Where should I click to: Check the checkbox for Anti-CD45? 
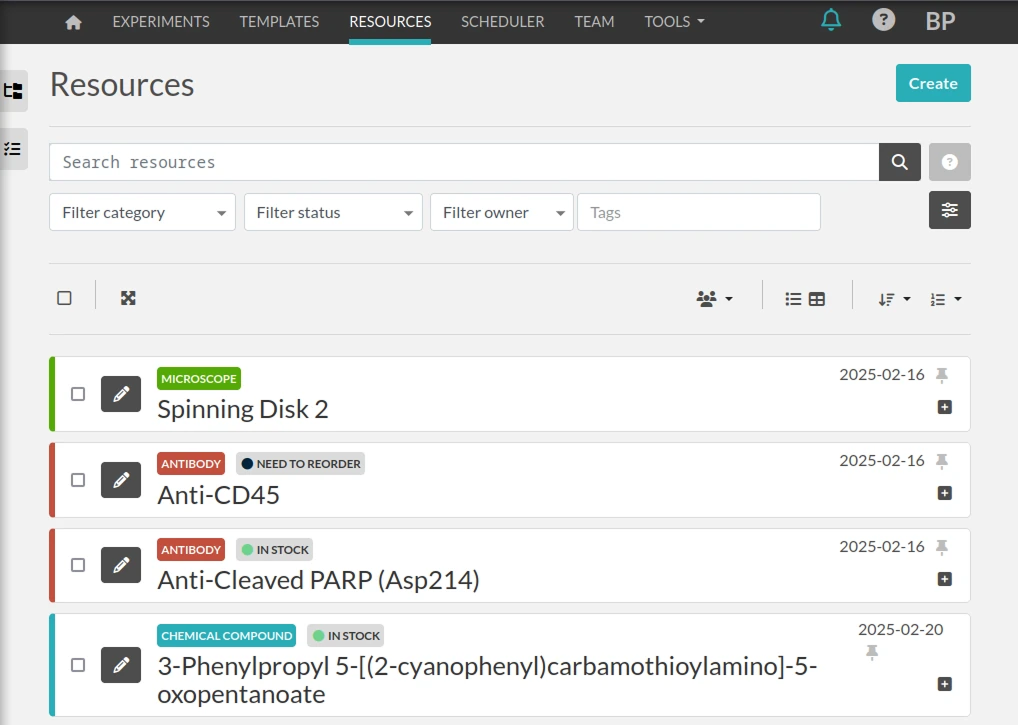[x=78, y=480]
